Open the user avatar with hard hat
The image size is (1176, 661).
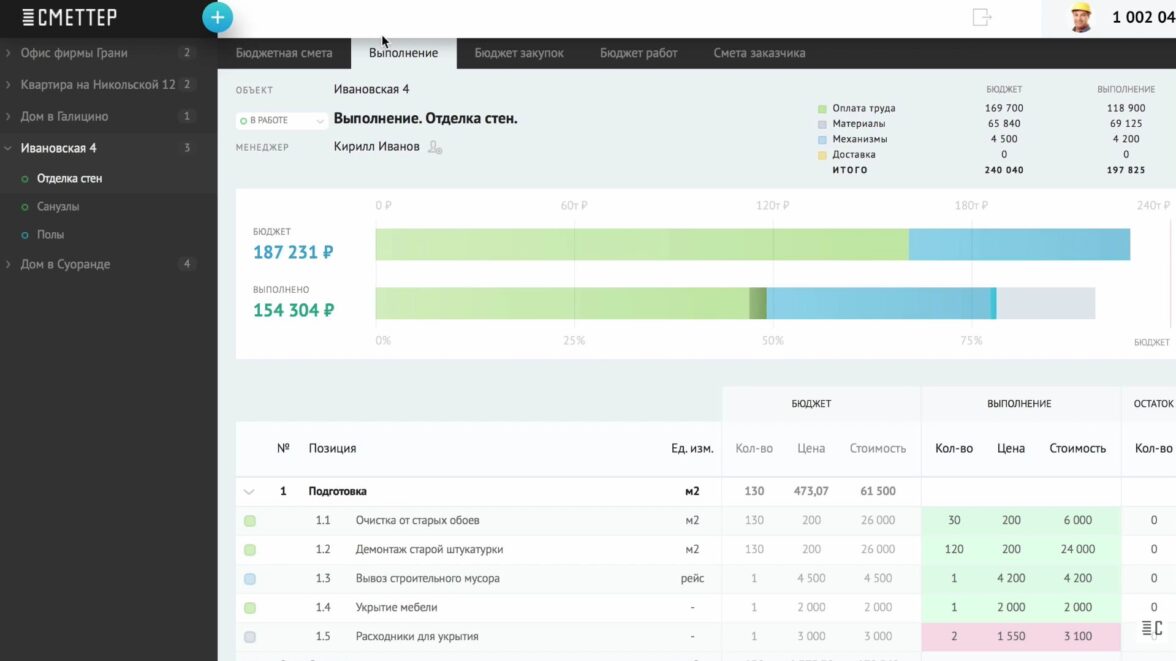point(1080,18)
